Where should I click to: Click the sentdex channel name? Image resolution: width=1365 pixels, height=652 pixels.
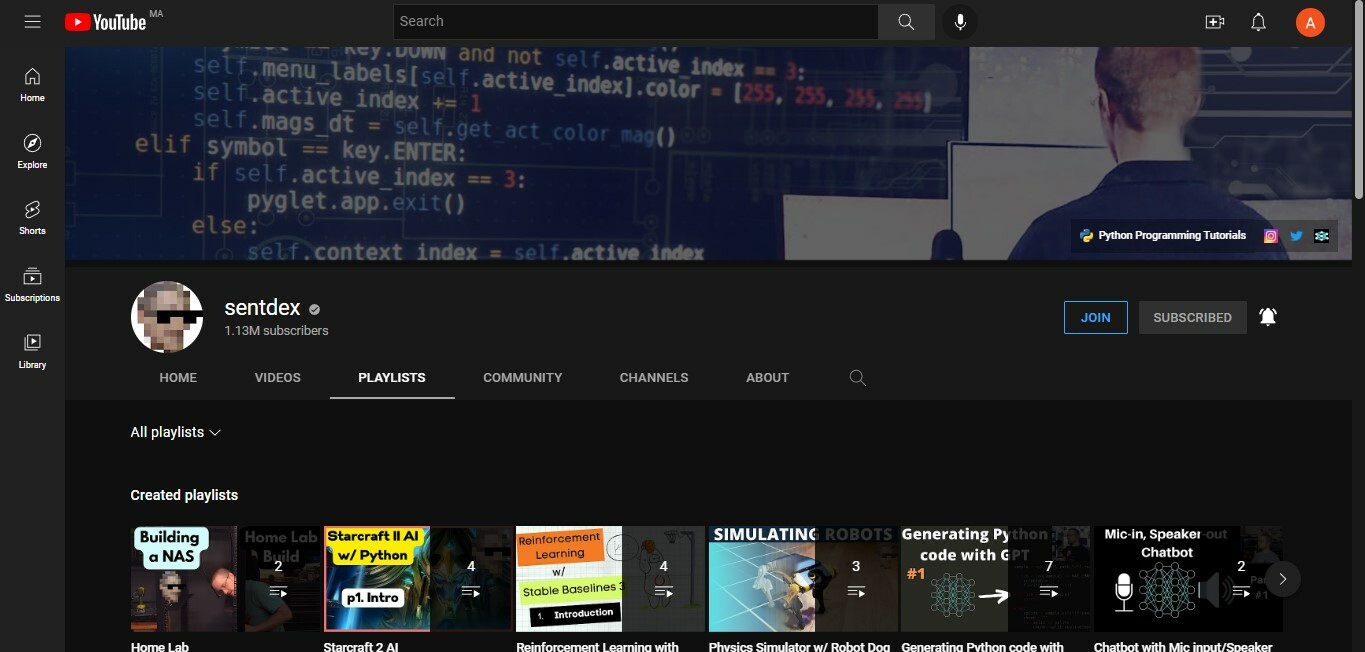pos(262,308)
